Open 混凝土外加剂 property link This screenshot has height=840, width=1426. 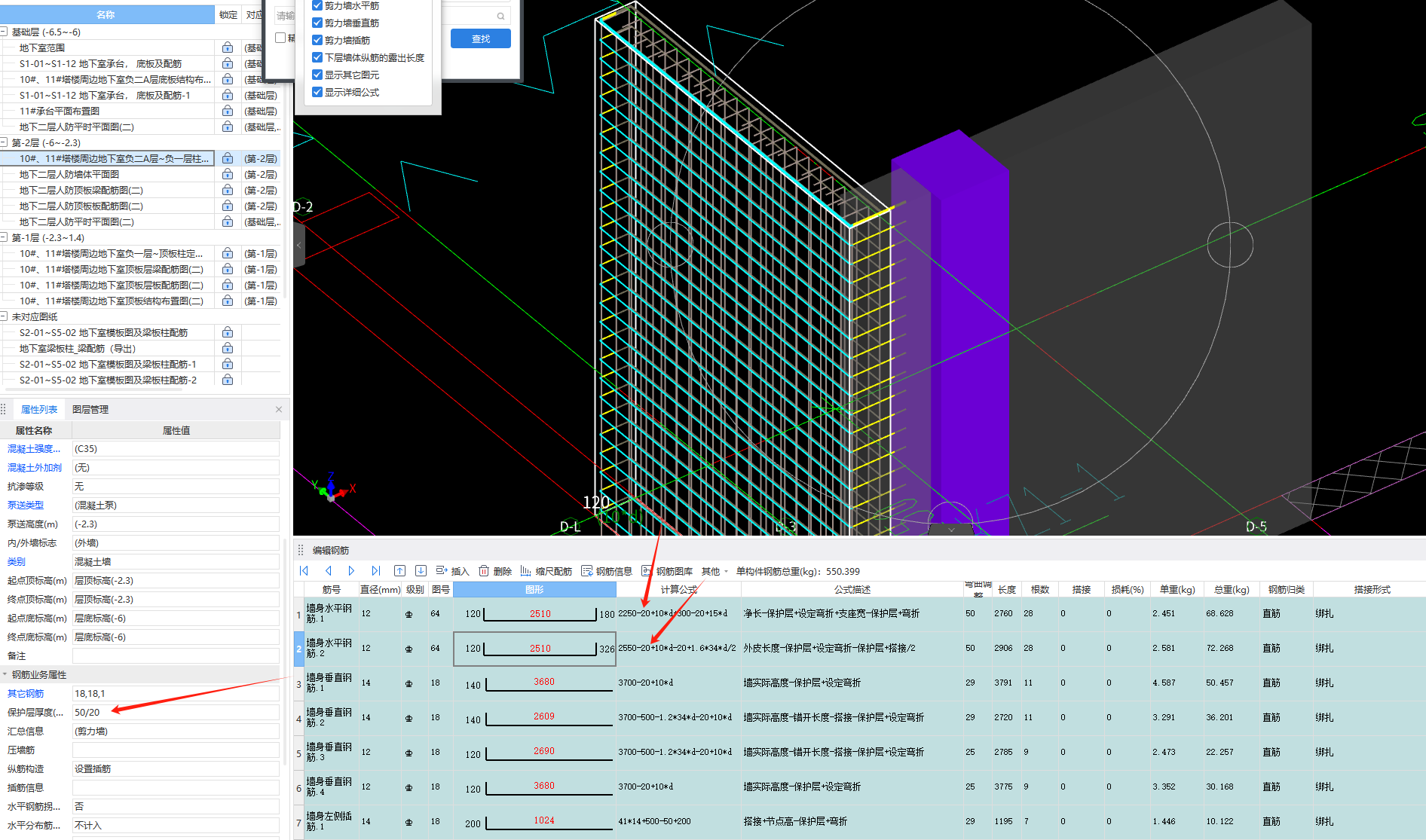point(35,467)
